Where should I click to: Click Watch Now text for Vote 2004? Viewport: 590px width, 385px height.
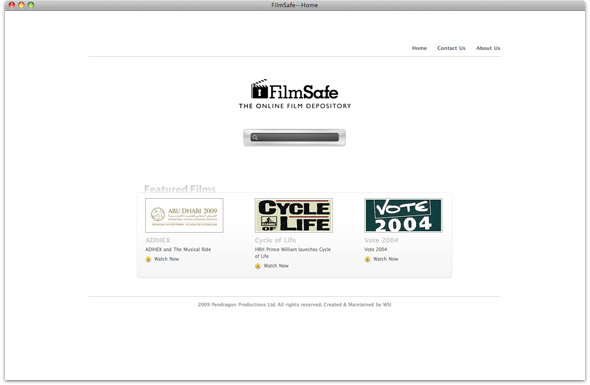[385, 259]
